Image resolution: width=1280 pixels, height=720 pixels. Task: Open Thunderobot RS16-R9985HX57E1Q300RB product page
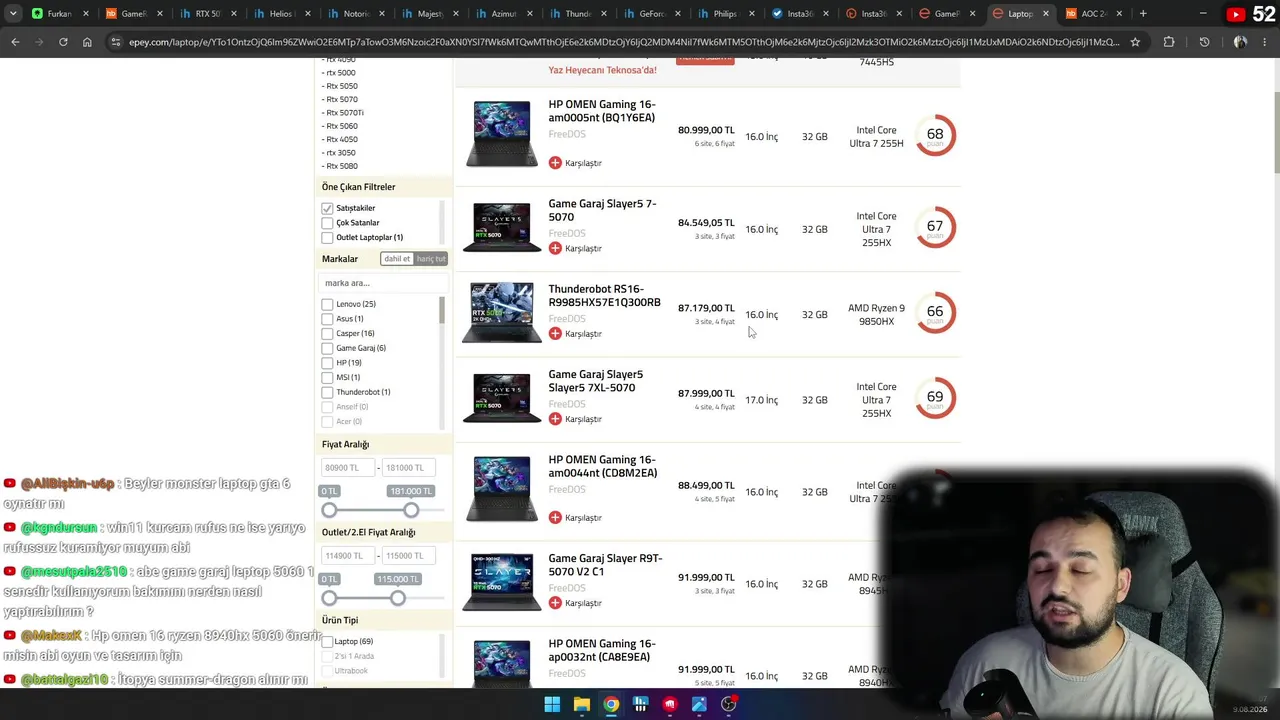tap(604, 296)
